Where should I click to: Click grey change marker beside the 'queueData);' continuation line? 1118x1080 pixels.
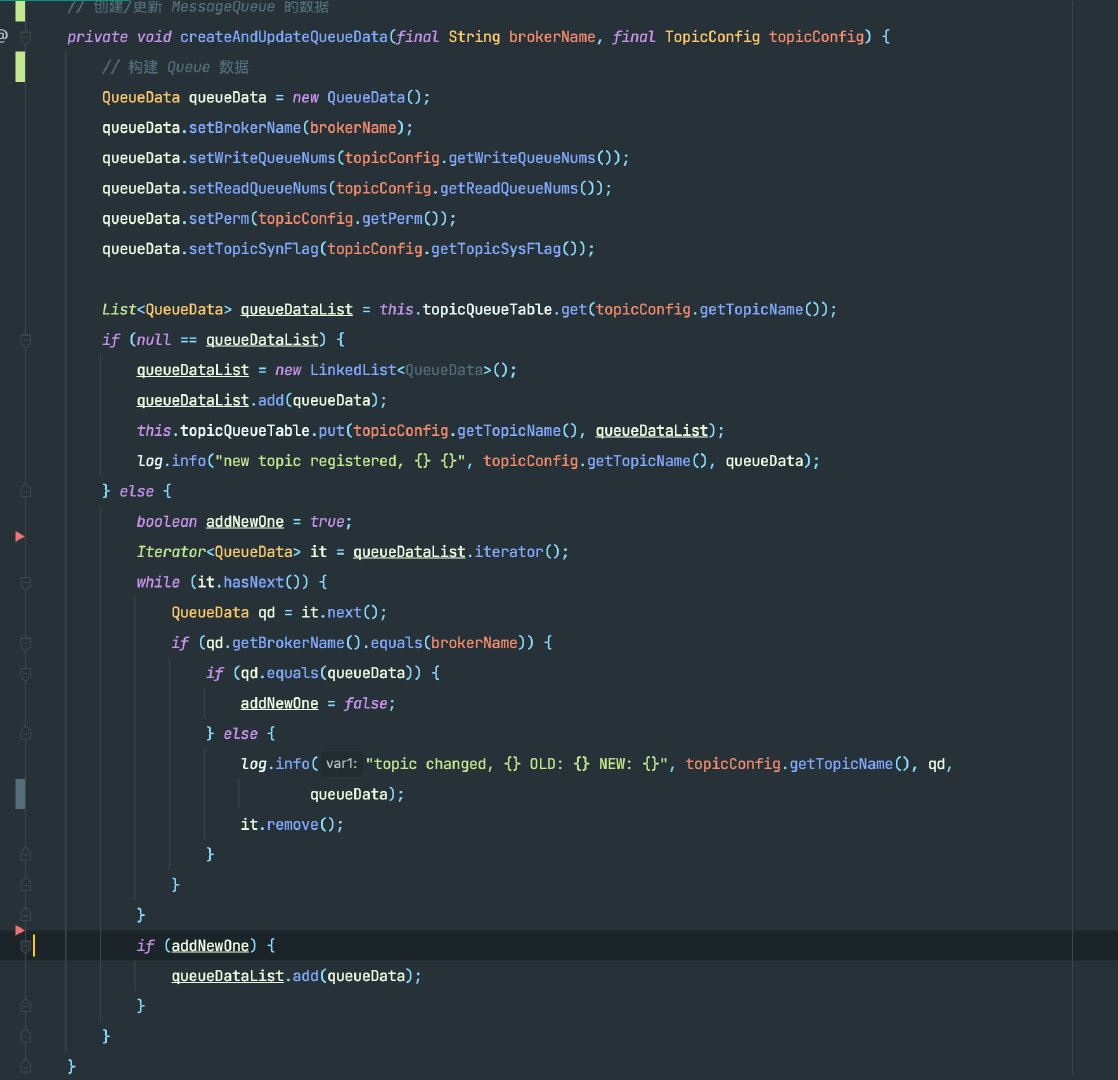pyautogui.click(x=20, y=794)
